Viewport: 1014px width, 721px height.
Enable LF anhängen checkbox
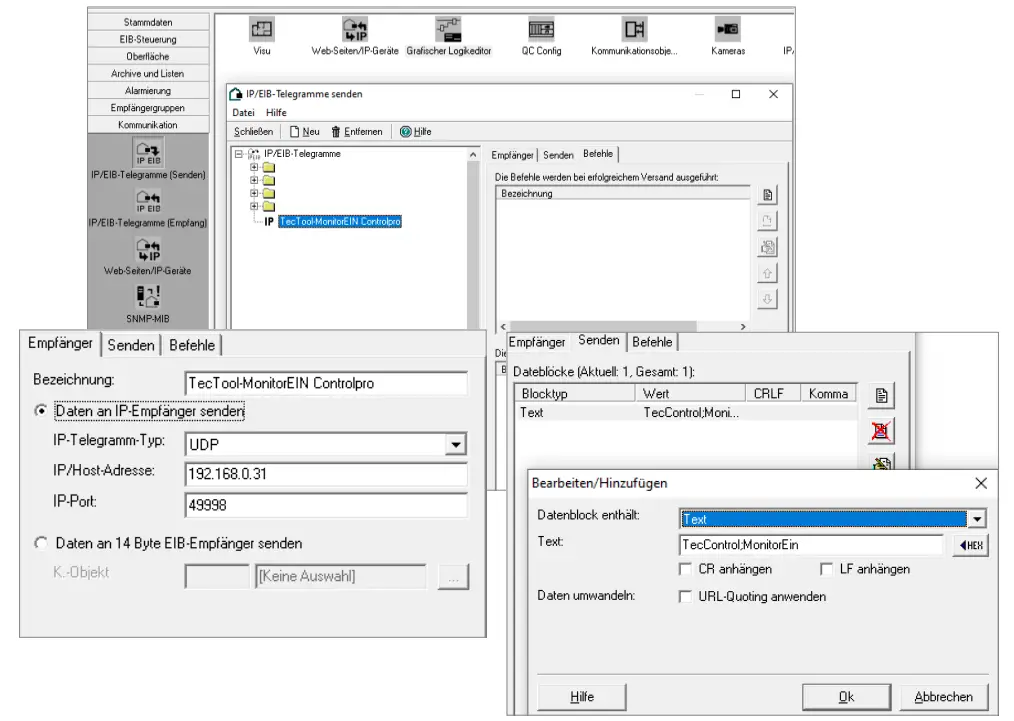point(826,569)
